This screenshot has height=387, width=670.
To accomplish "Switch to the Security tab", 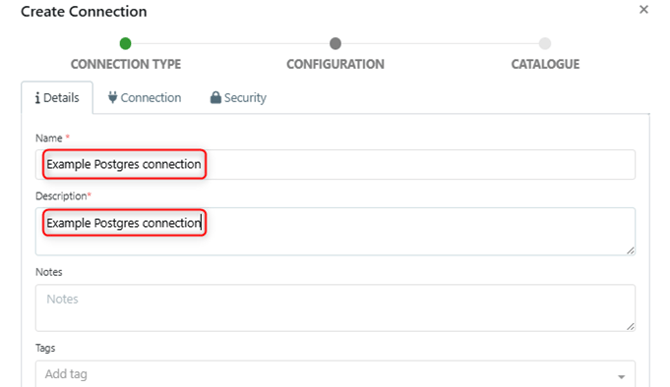I will (238, 97).
